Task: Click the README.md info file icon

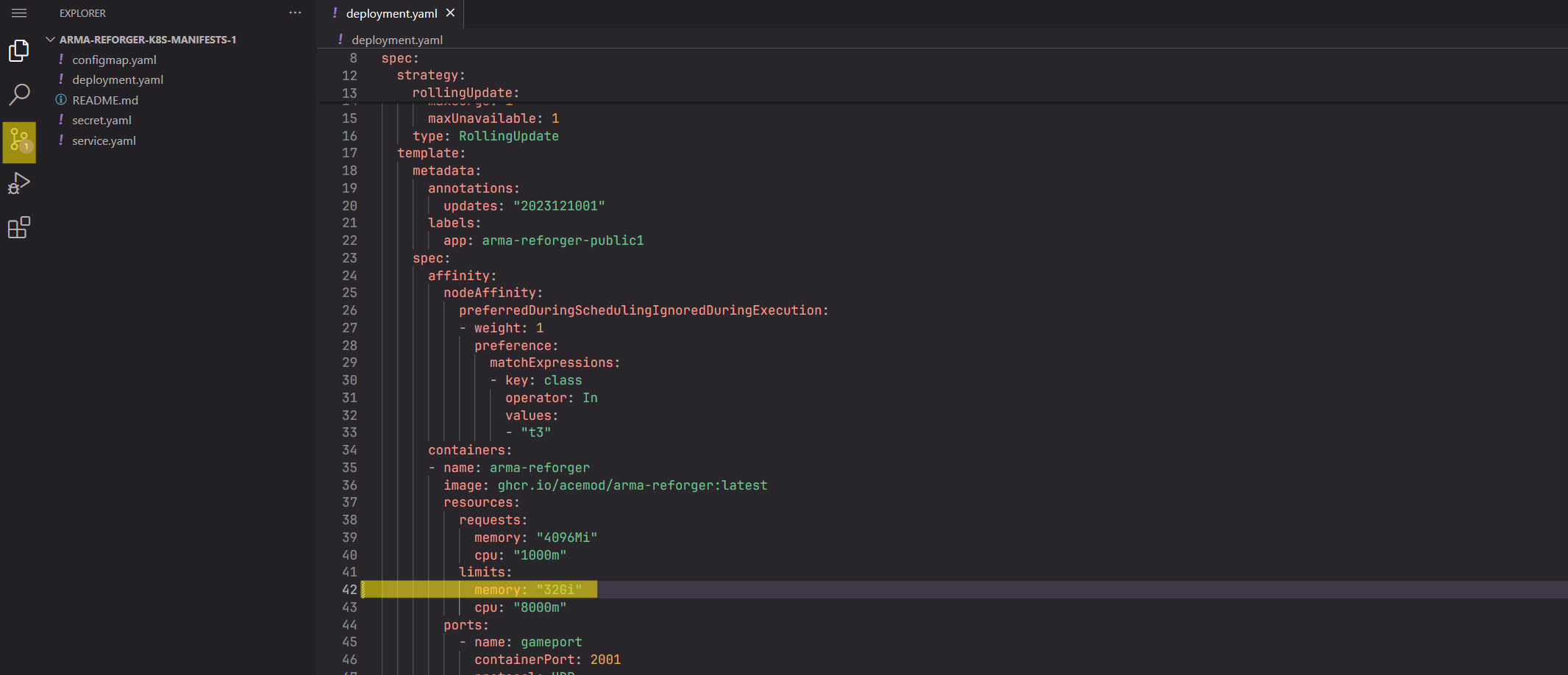Action: click(x=61, y=100)
